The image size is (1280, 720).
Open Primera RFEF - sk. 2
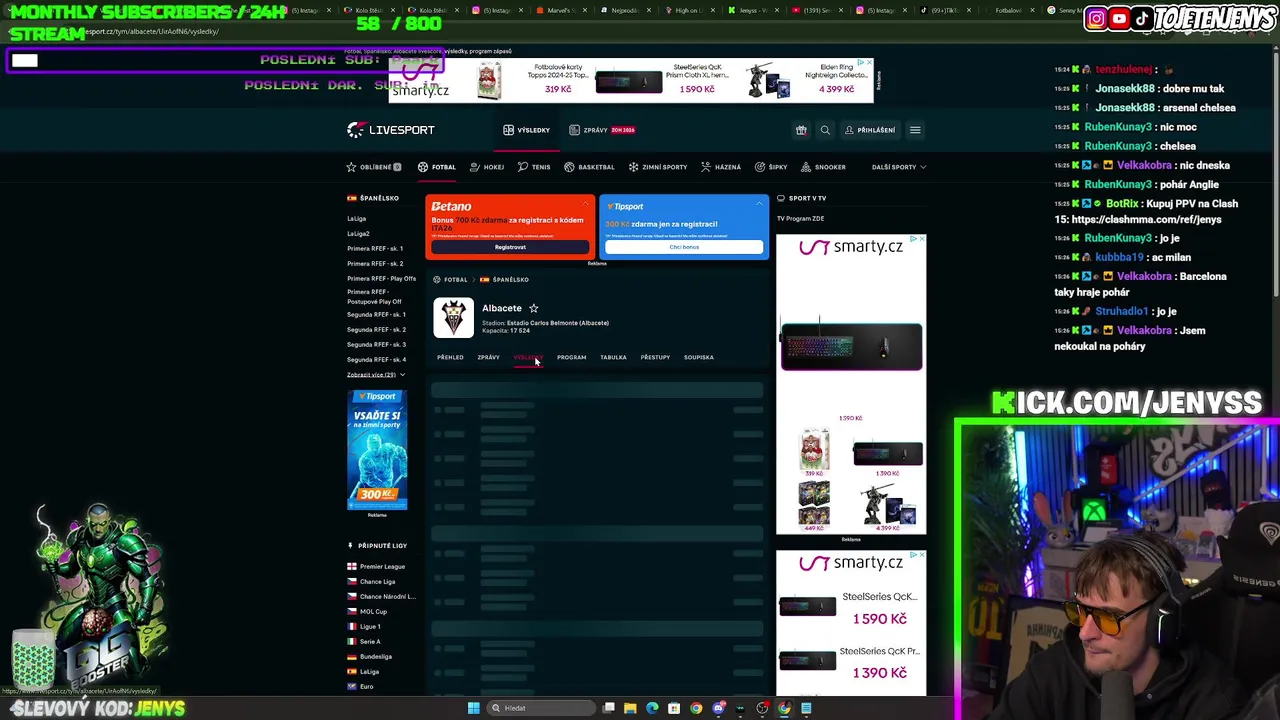(375, 263)
